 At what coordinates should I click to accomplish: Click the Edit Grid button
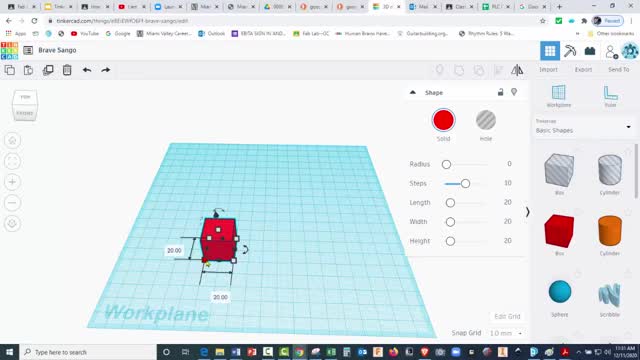pos(507,316)
